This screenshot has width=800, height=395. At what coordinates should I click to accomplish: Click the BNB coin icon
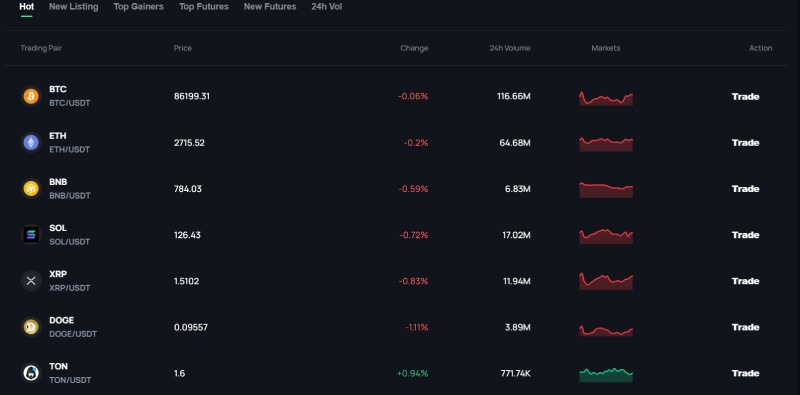pos(31,188)
